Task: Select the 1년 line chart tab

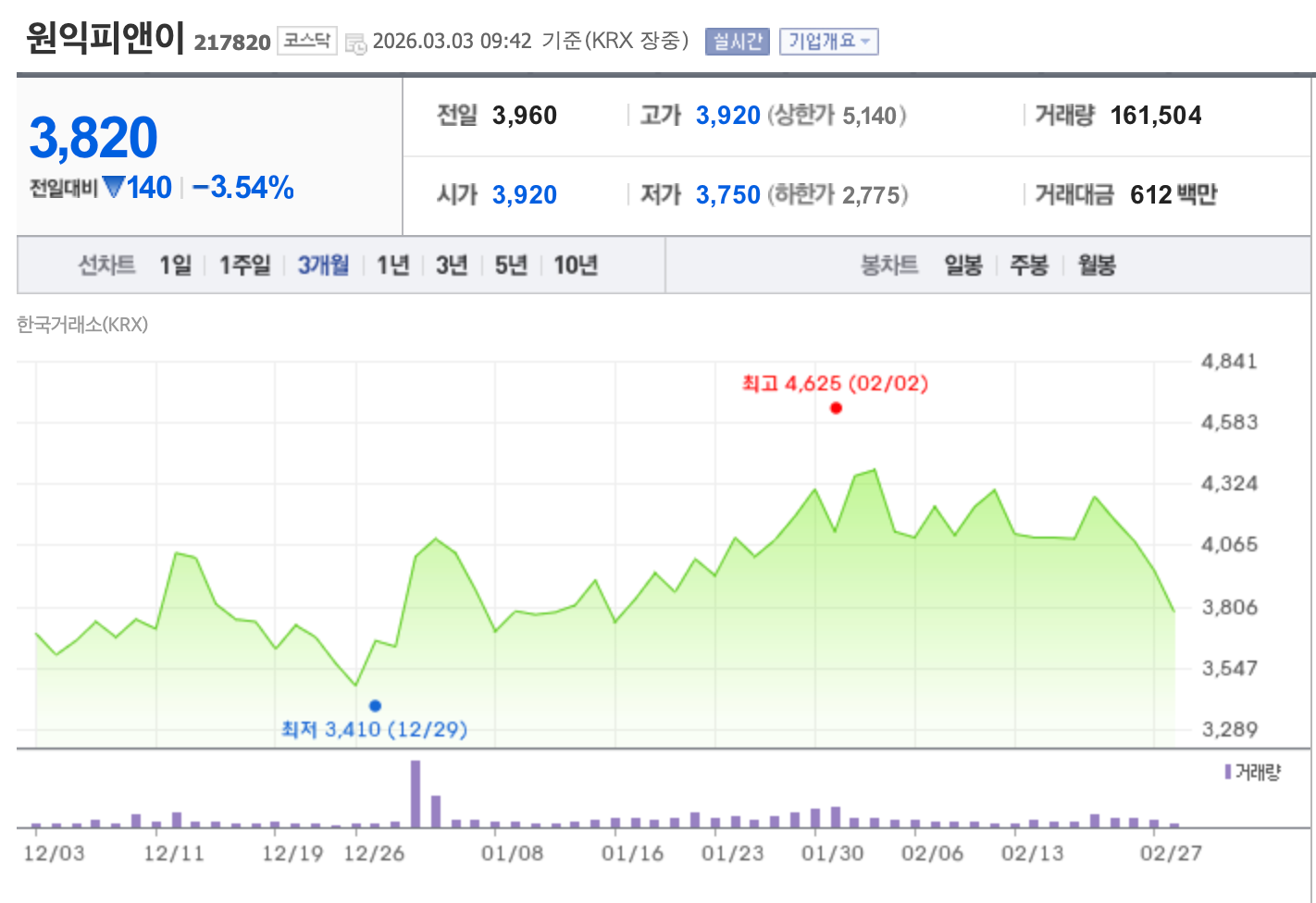Action: pos(393,266)
